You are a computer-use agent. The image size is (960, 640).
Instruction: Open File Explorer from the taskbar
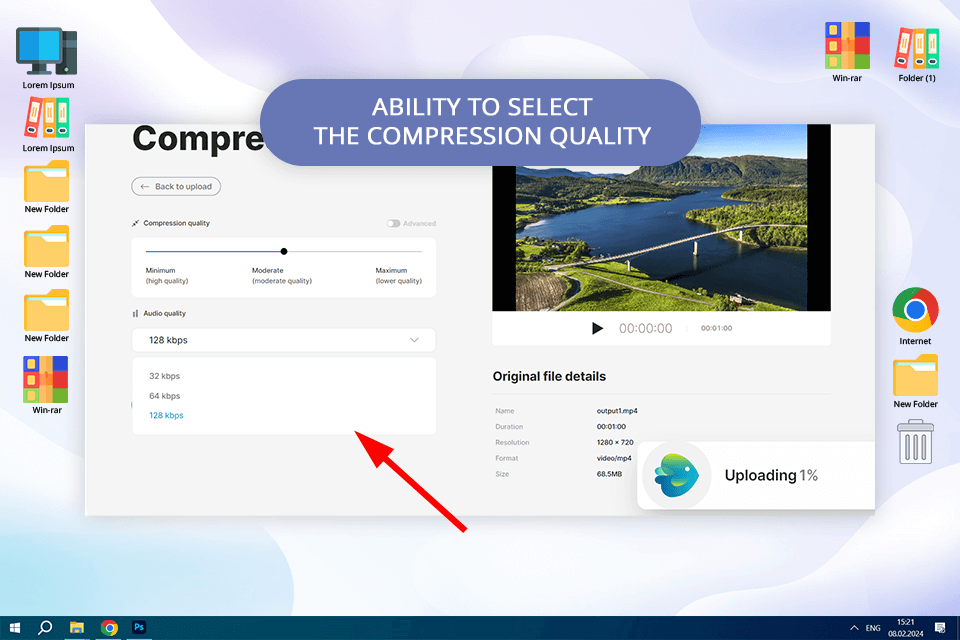(77, 628)
